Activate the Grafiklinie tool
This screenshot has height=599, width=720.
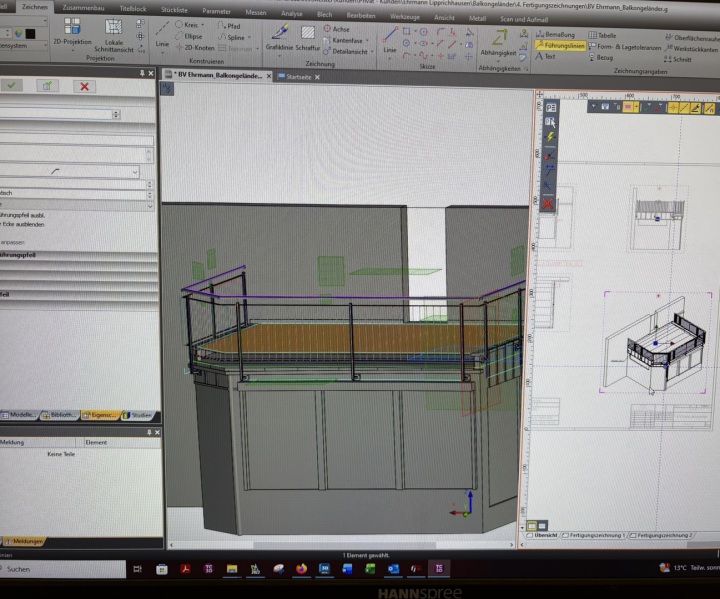point(279,37)
